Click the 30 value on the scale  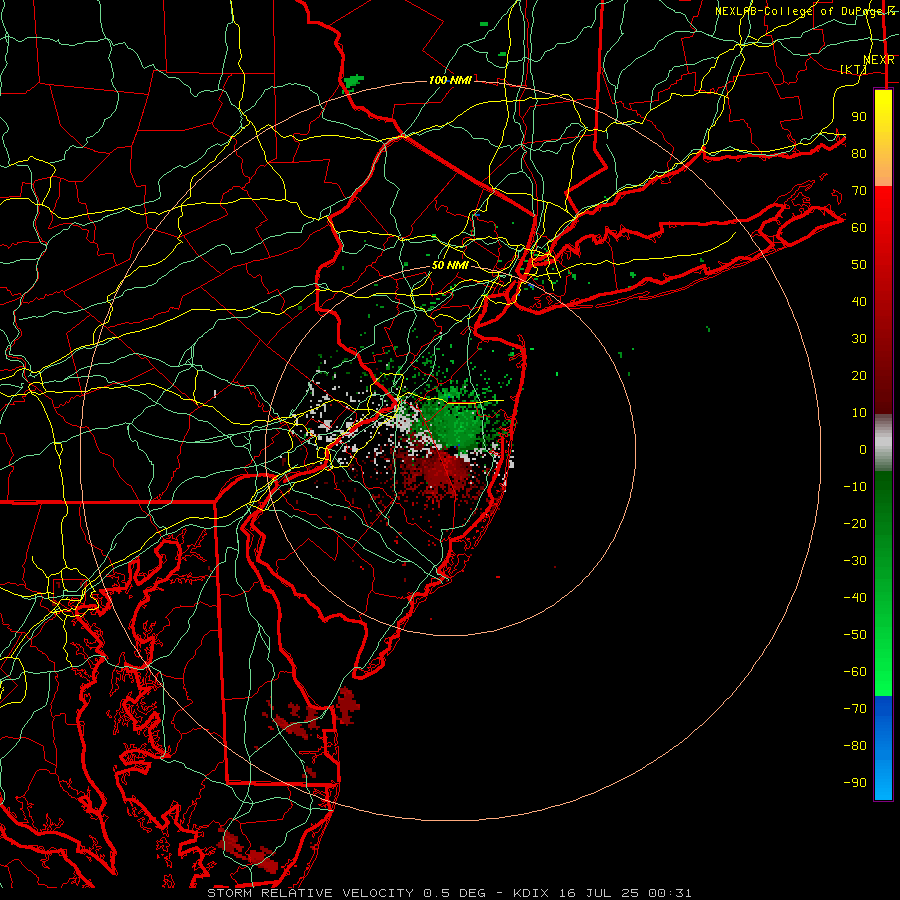[859, 339]
